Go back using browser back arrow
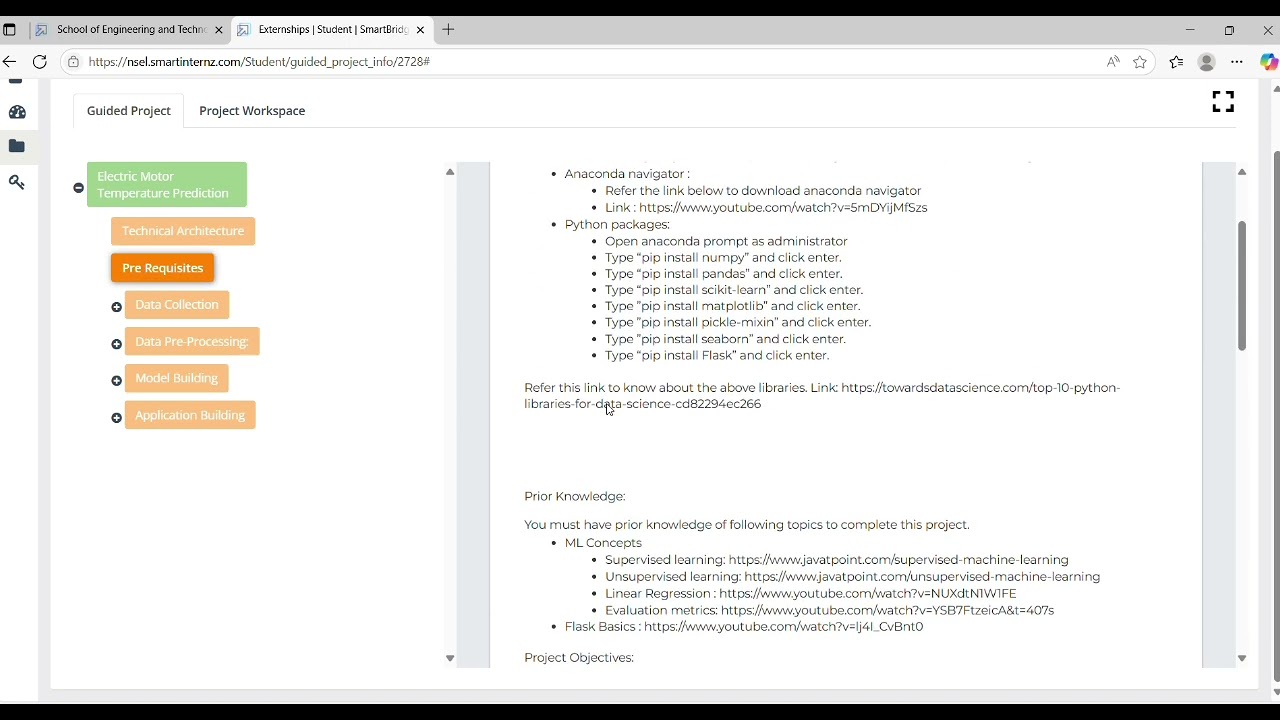1280x720 pixels. pyautogui.click(x=10, y=62)
